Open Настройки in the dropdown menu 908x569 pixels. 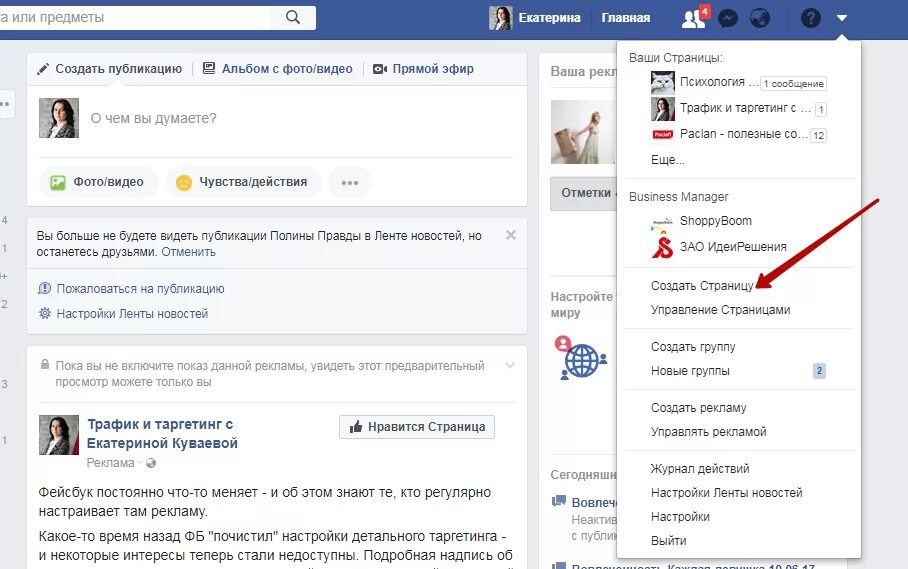pos(680,517)
